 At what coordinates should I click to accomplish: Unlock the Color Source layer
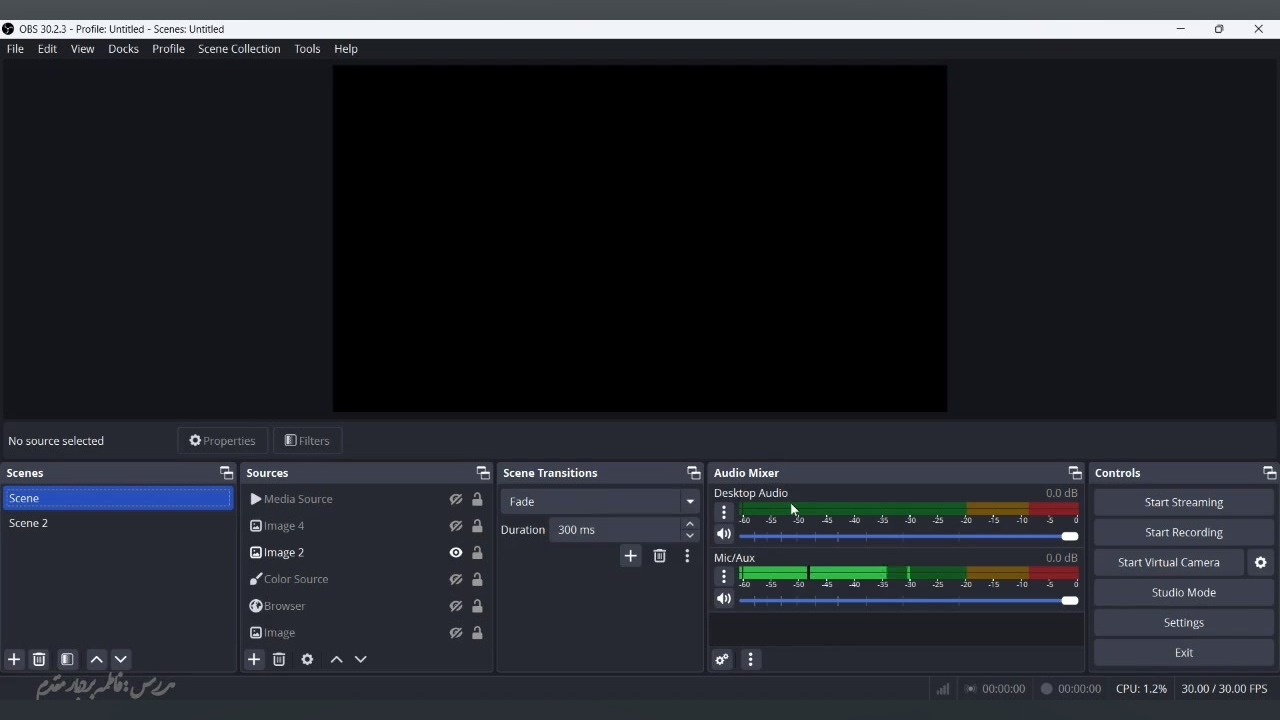477,580
